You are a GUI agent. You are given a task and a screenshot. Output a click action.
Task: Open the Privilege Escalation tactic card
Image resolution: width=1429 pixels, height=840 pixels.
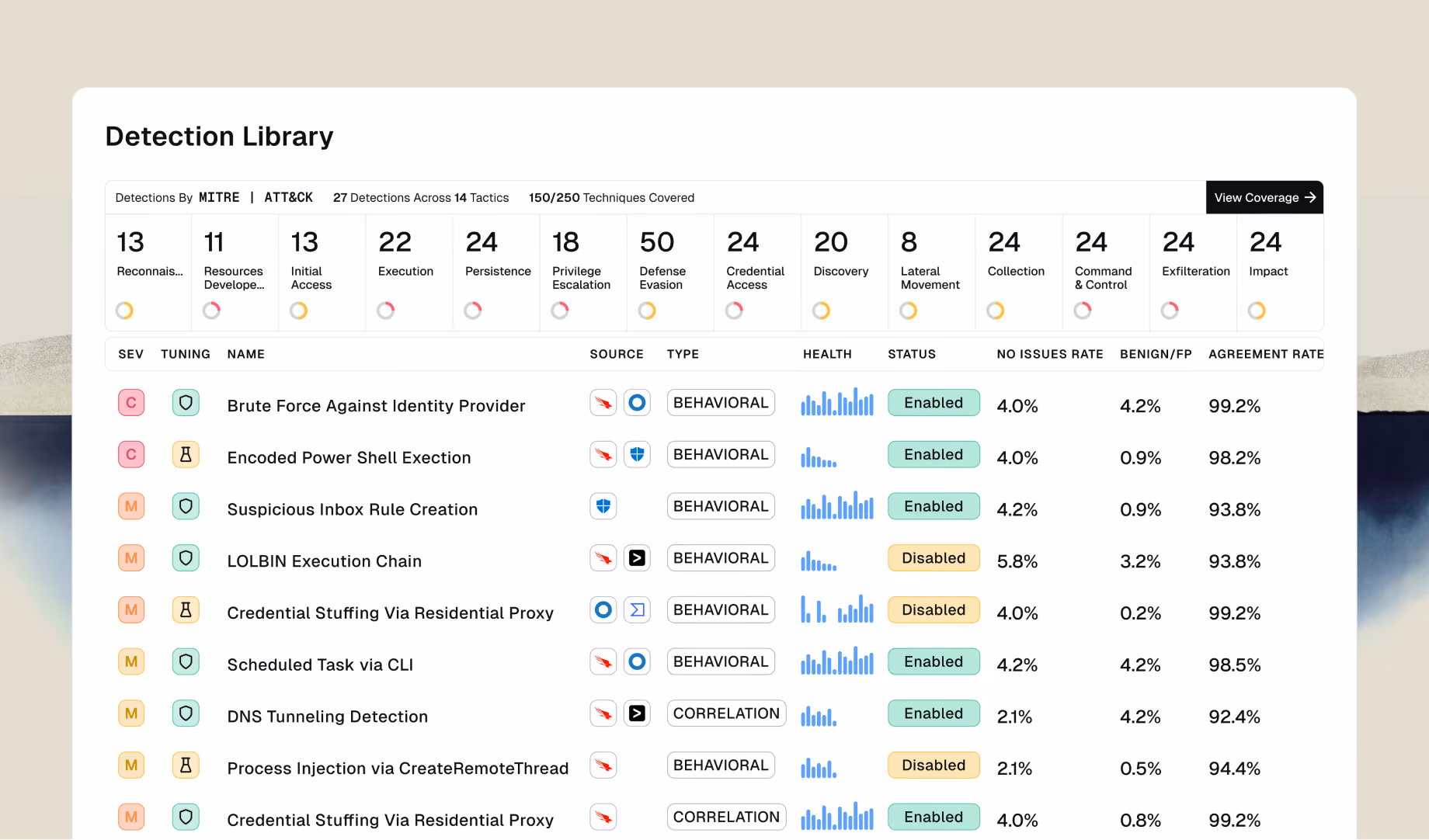(x=583, y=273)
